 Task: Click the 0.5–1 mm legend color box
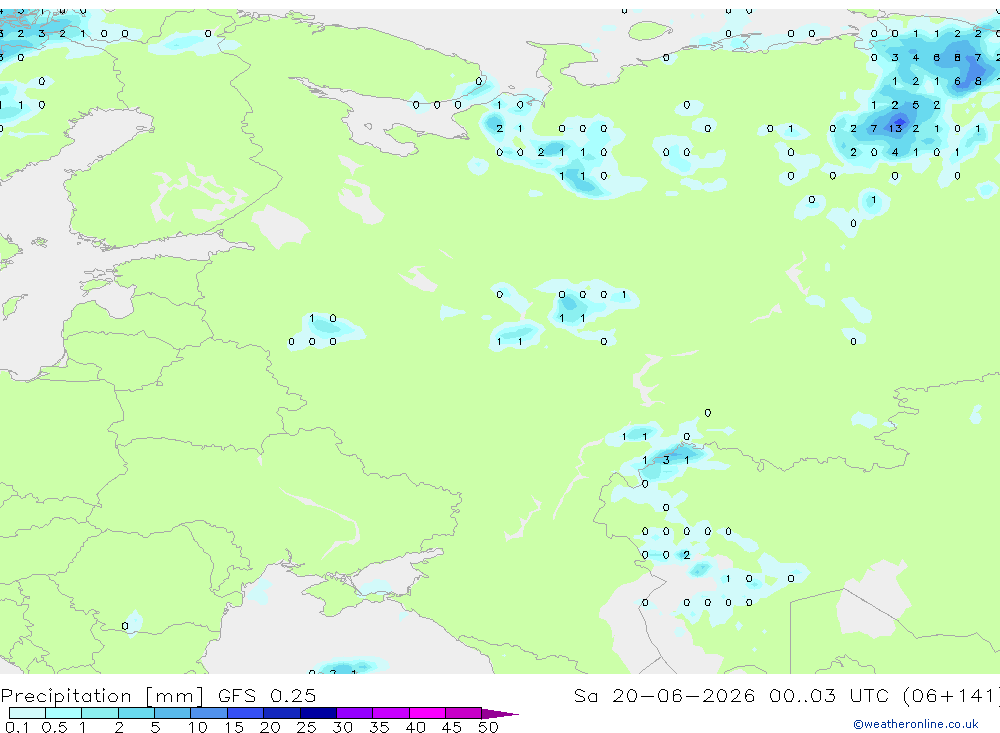(64, 713)
